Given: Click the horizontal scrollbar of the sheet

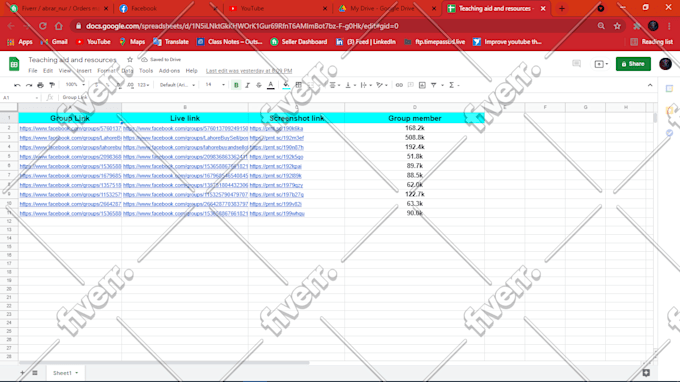Looking at the screenshot, I should (x=164, y=362).
